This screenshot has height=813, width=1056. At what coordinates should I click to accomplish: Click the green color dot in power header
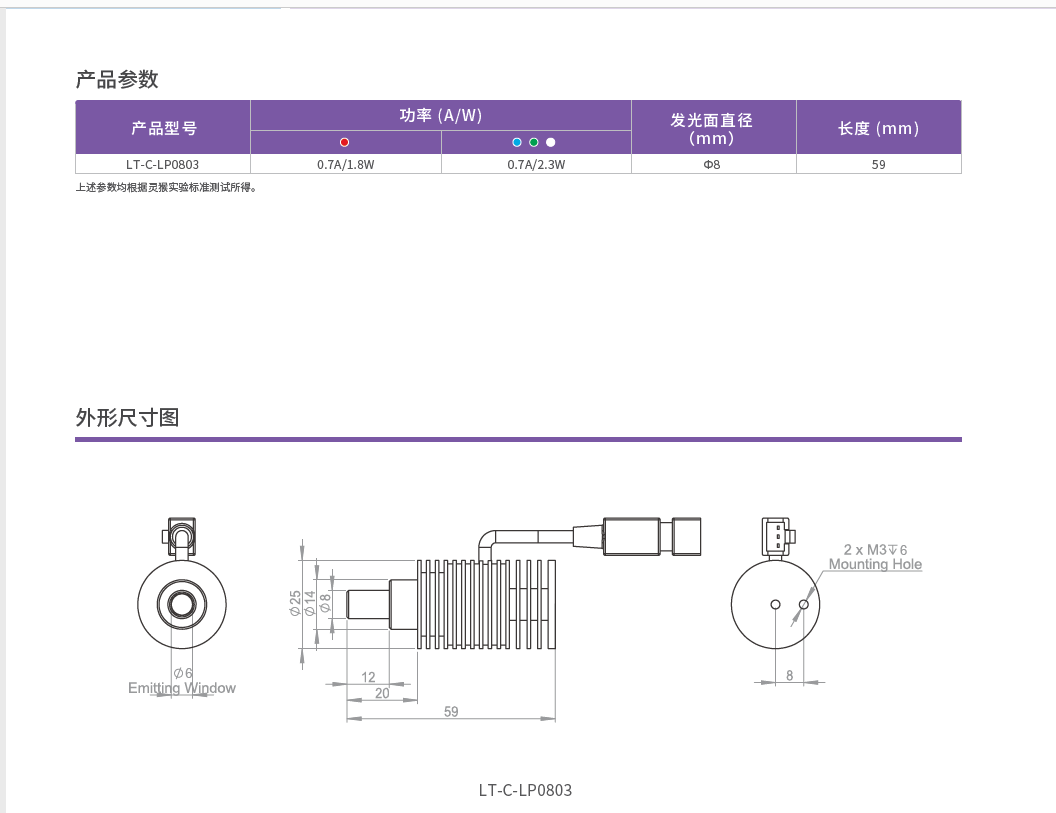coord(533,142)
